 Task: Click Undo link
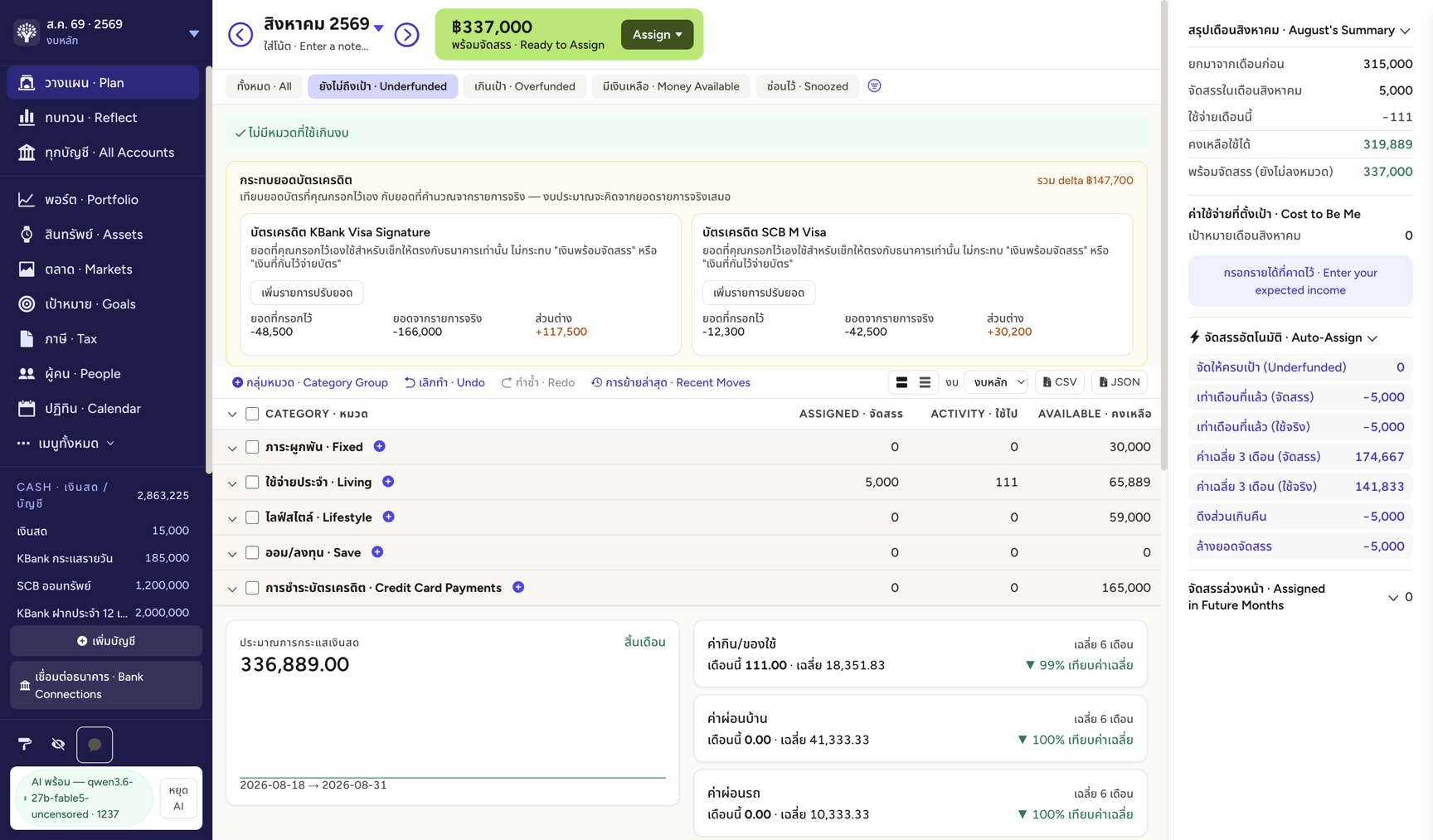[444, 382]
